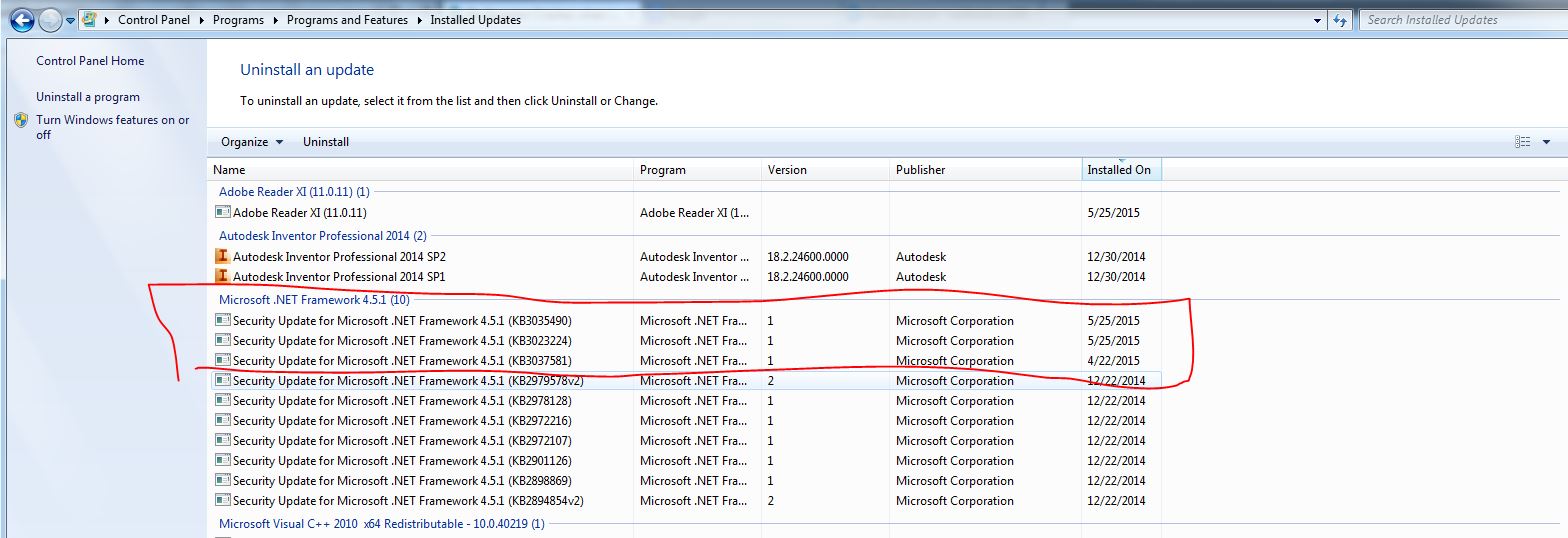Sort by the Name column header
The height and width of the screenshot is (538, 1568).
tap(421, 170)
